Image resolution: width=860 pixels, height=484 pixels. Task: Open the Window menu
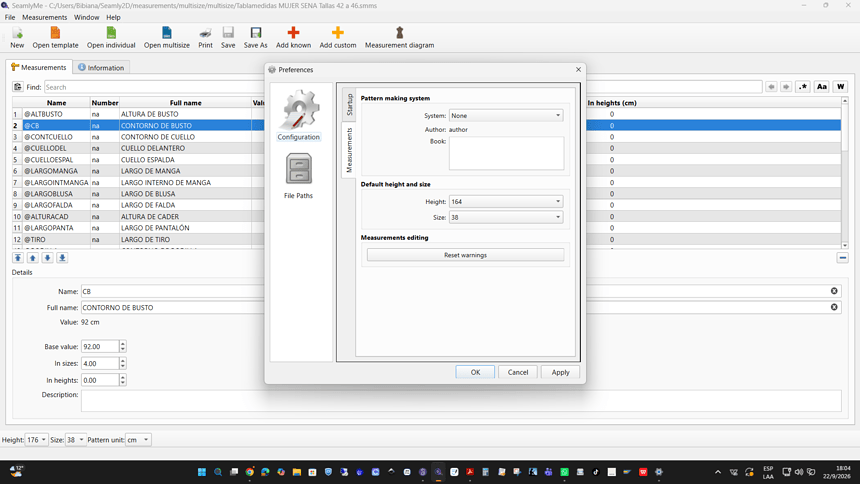(87, 18)
